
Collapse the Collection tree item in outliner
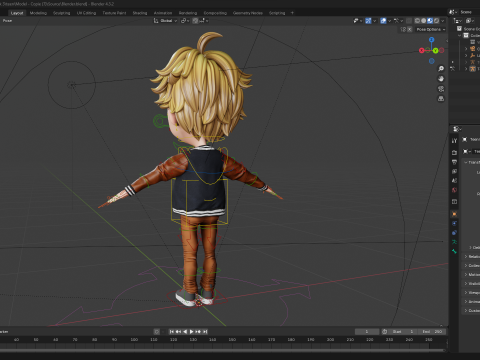460,35
